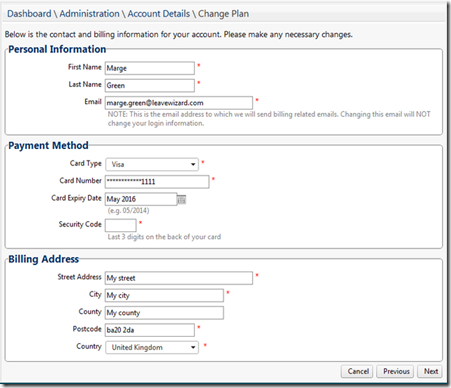Click the Country label
Viewport: 451px width, 388px height.
[x=89, y=346]
